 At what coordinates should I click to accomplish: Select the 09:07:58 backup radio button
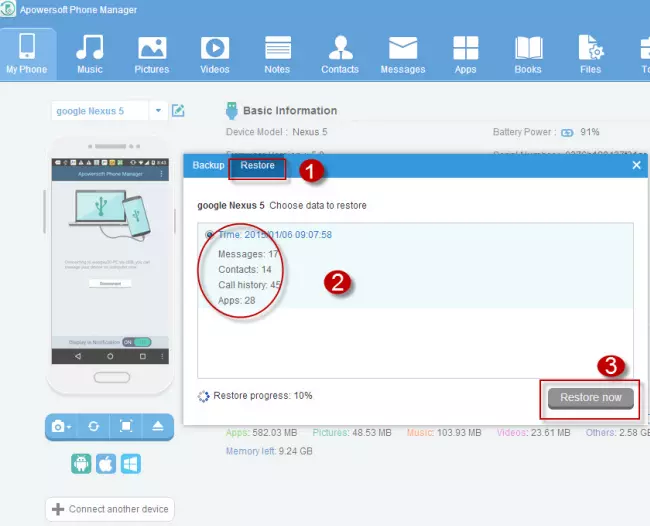pos(209,235)
